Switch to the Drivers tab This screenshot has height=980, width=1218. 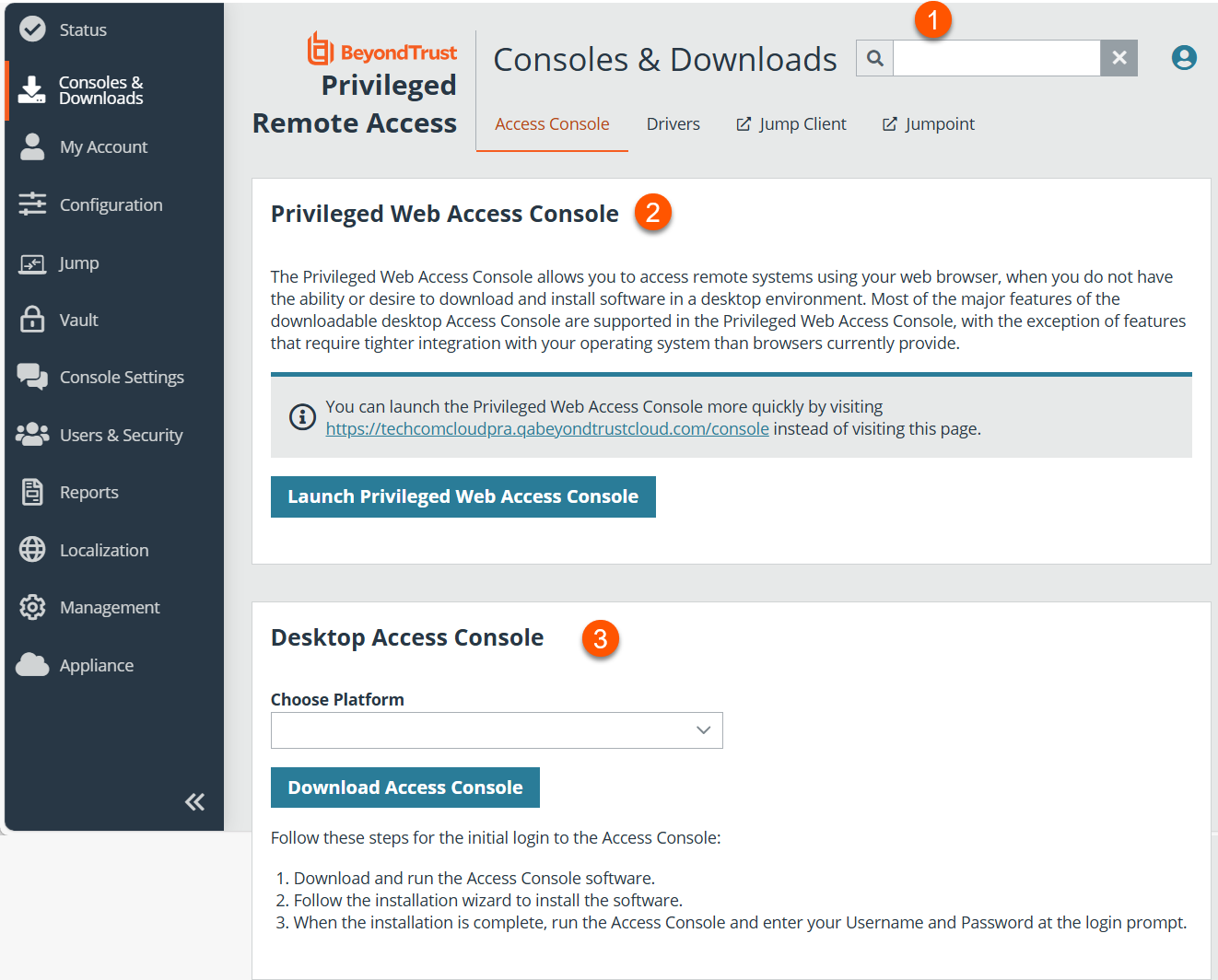pos(673,124)
